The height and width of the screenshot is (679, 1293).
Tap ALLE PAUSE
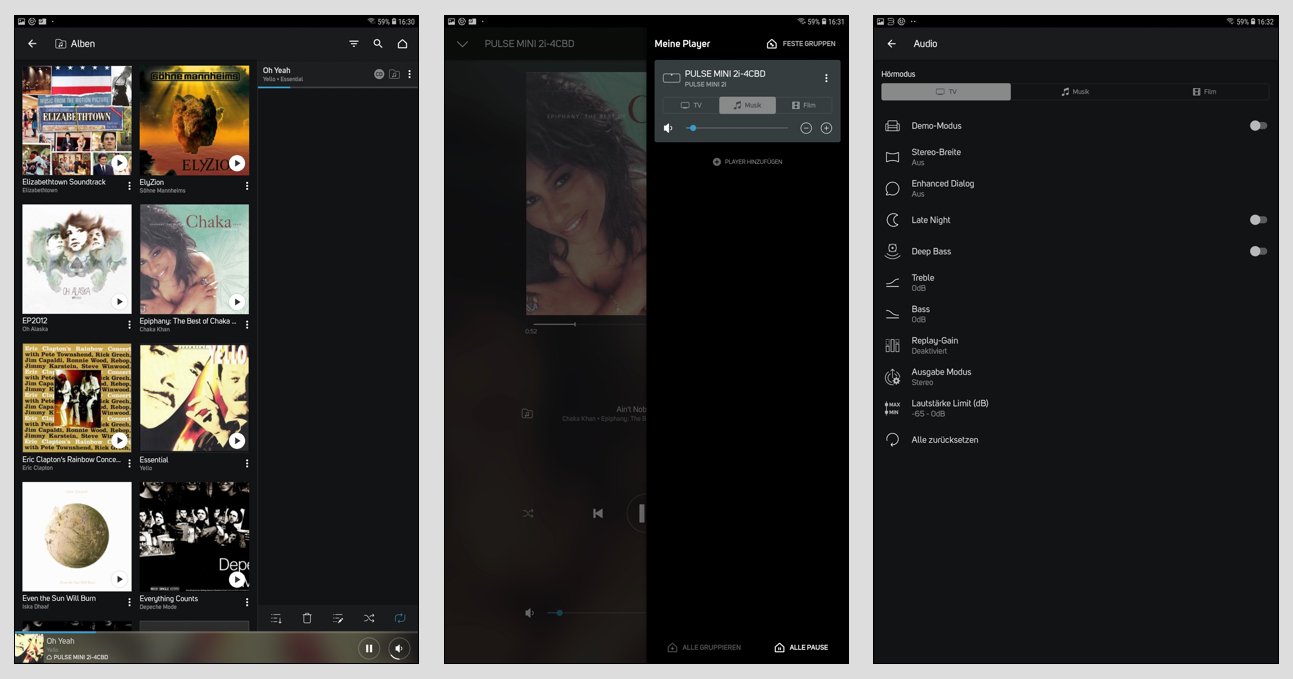(x=801, y=648)
